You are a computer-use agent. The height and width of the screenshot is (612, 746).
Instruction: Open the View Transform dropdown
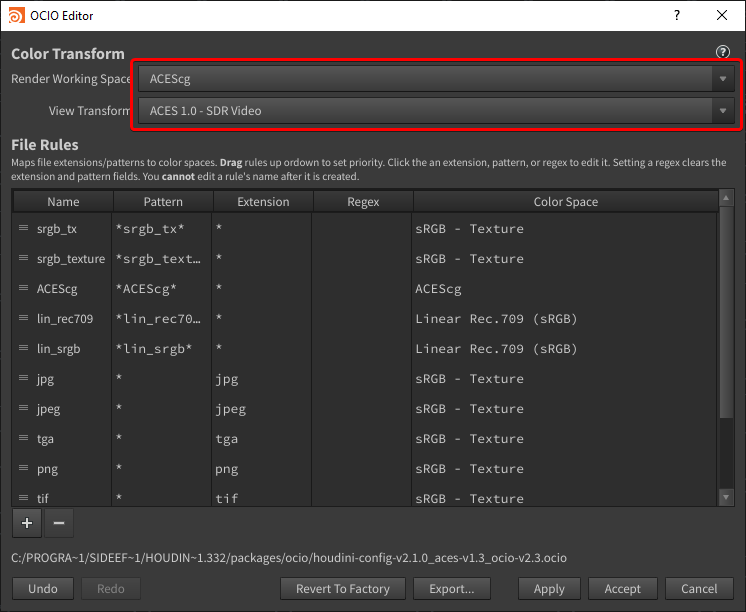436,110
